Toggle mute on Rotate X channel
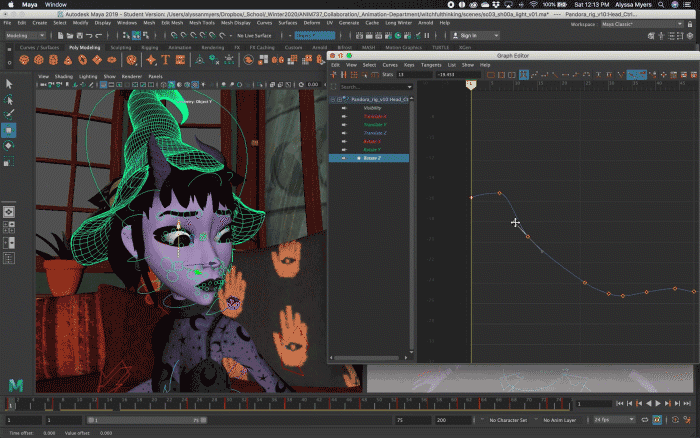 click(344, 141)
